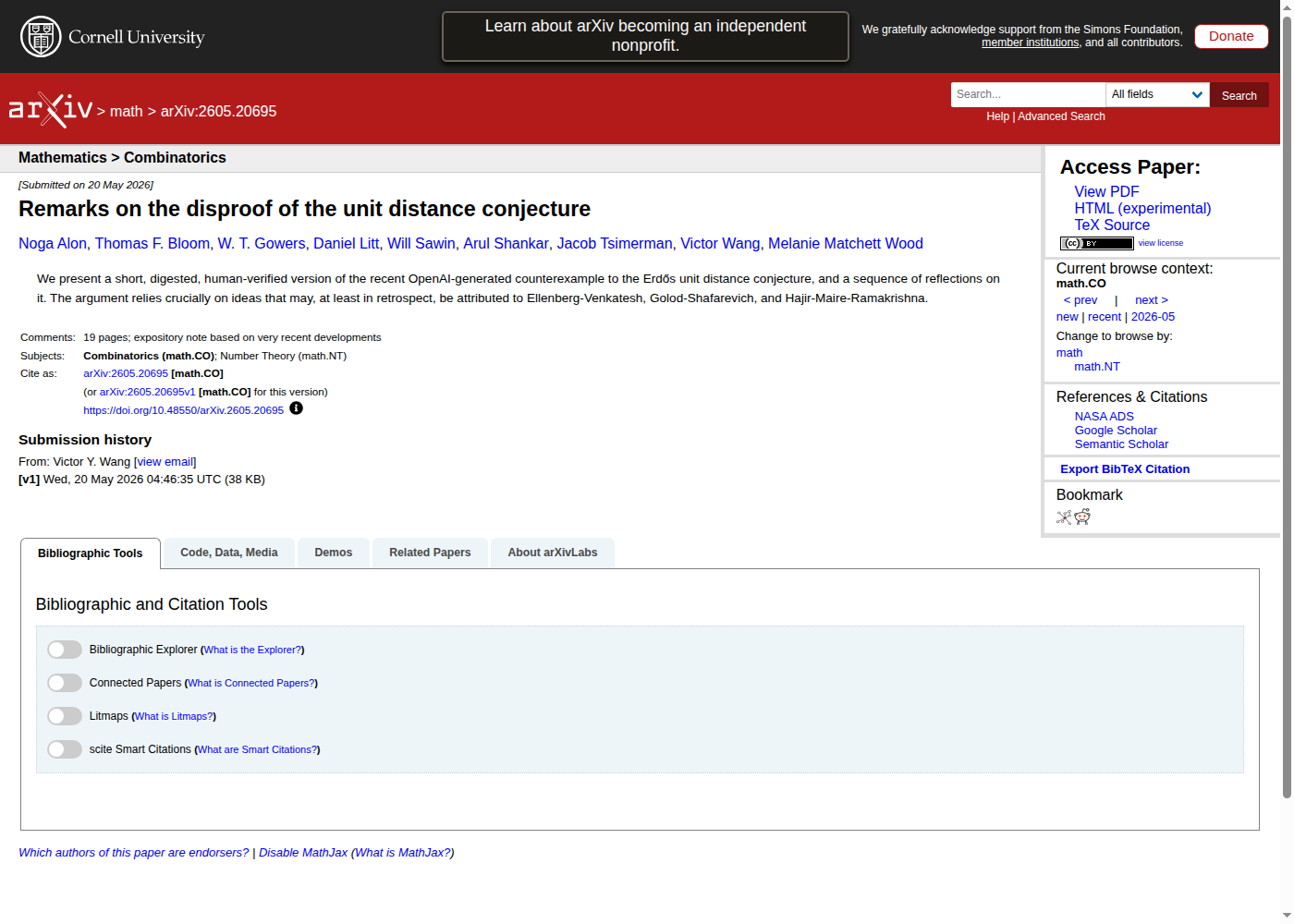Bookmark paper on Reddit icon
1294x924 pixels.
(x=1082, y=517)
